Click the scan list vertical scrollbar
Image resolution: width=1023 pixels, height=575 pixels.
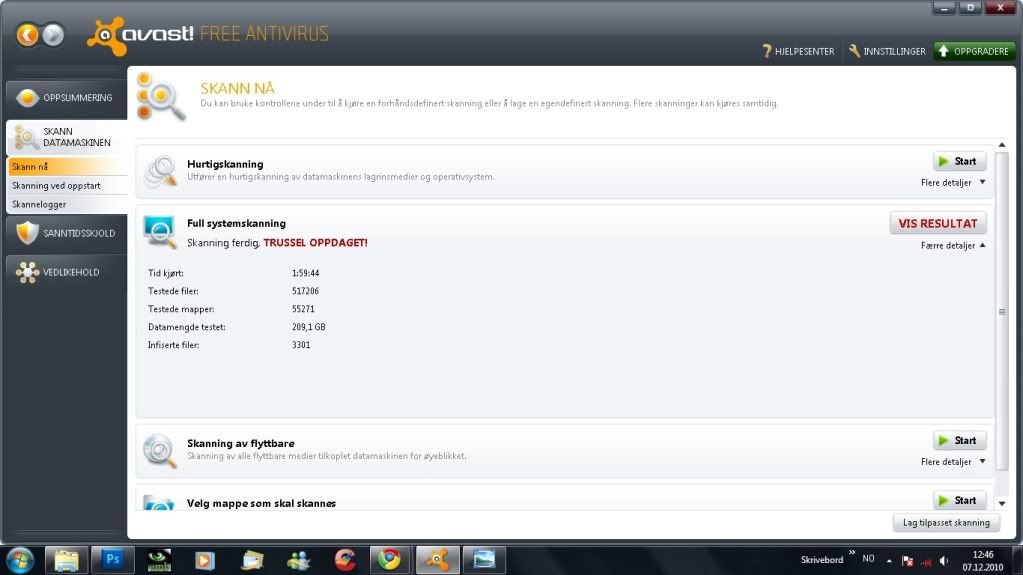click(1002, 312)
